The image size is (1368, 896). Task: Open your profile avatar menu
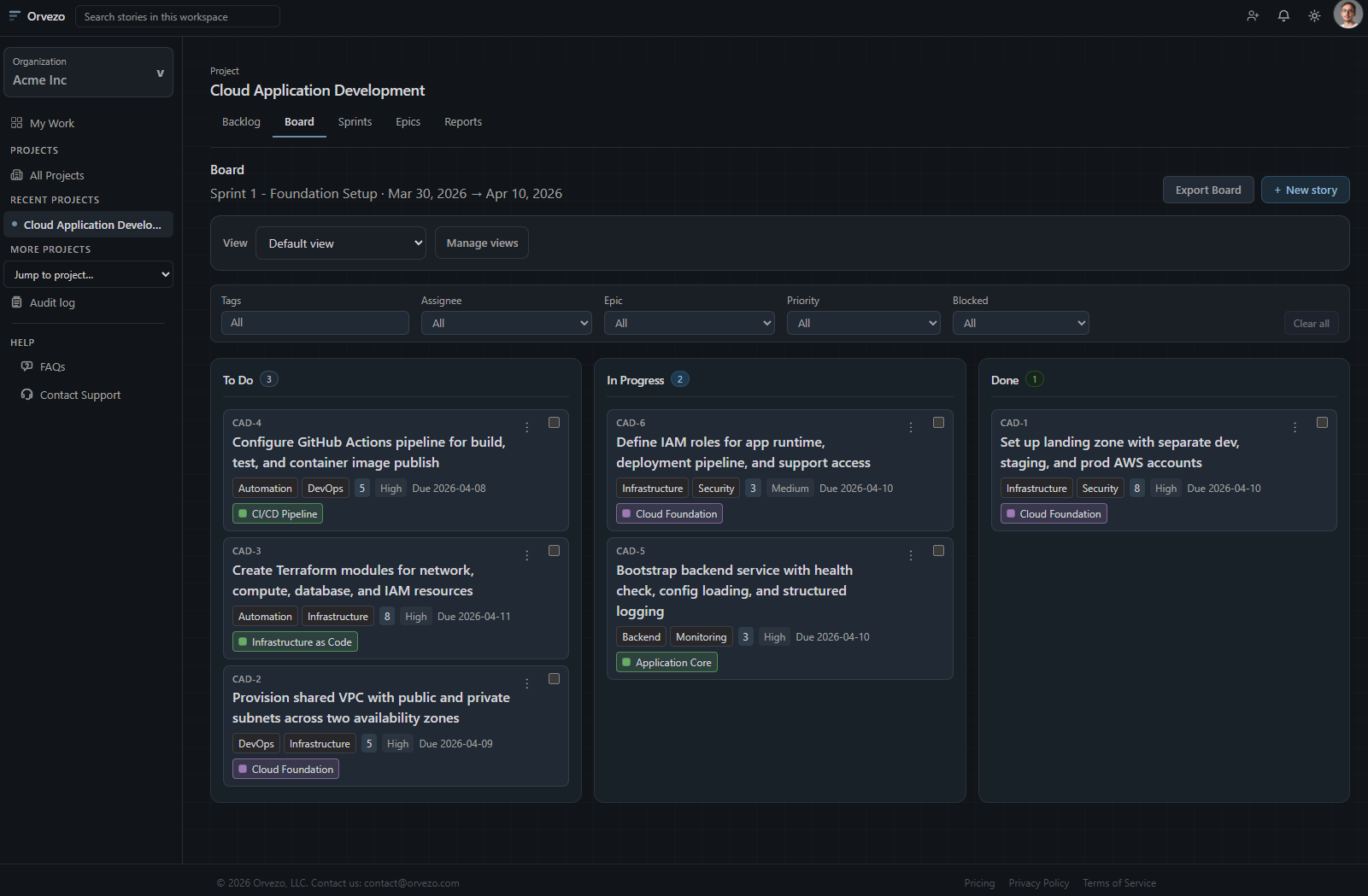(1347, 15)
